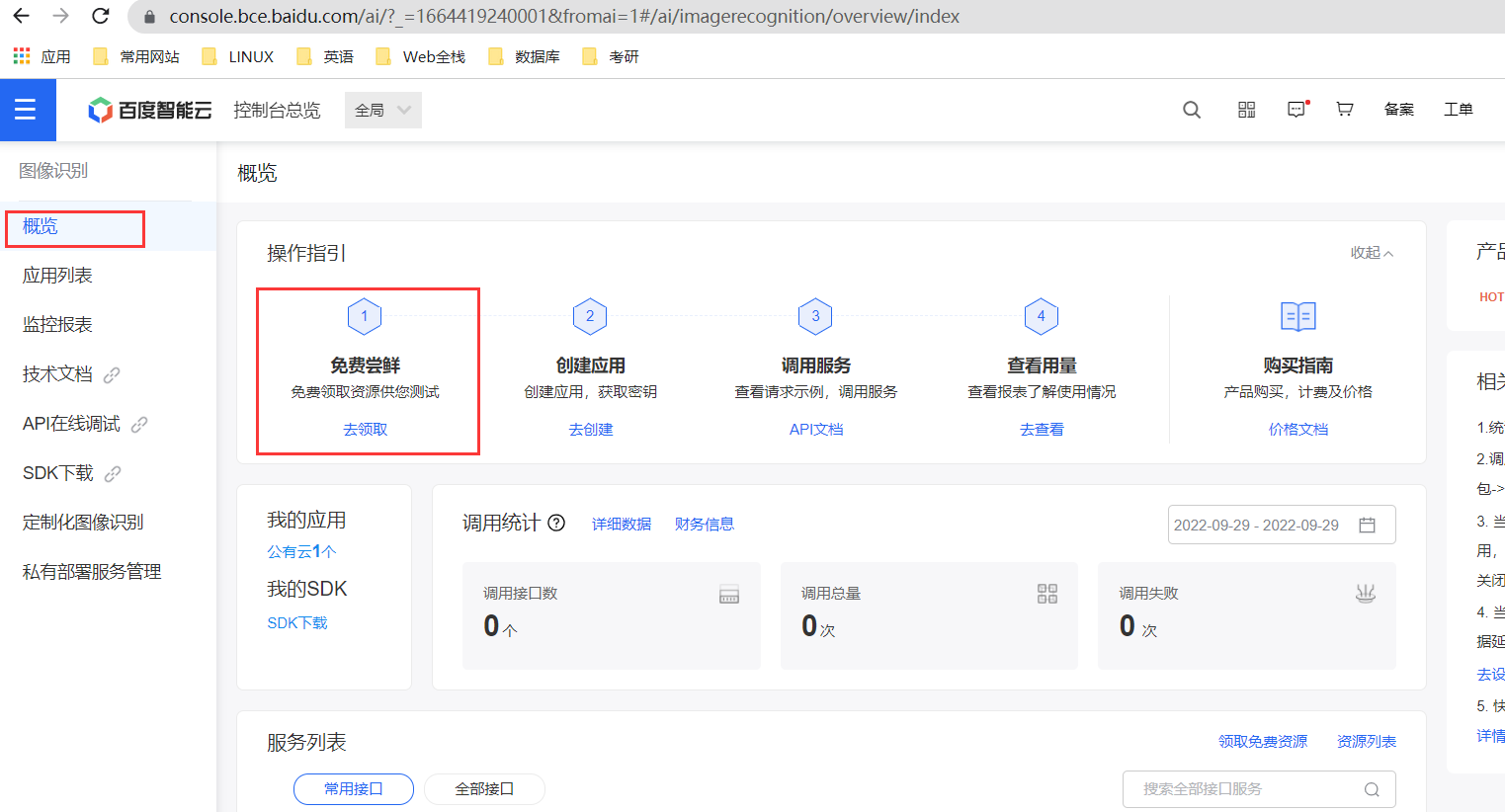Click the 调用总量 card grid icon
Viewport: 1505px width, 812px height.
1047,594
